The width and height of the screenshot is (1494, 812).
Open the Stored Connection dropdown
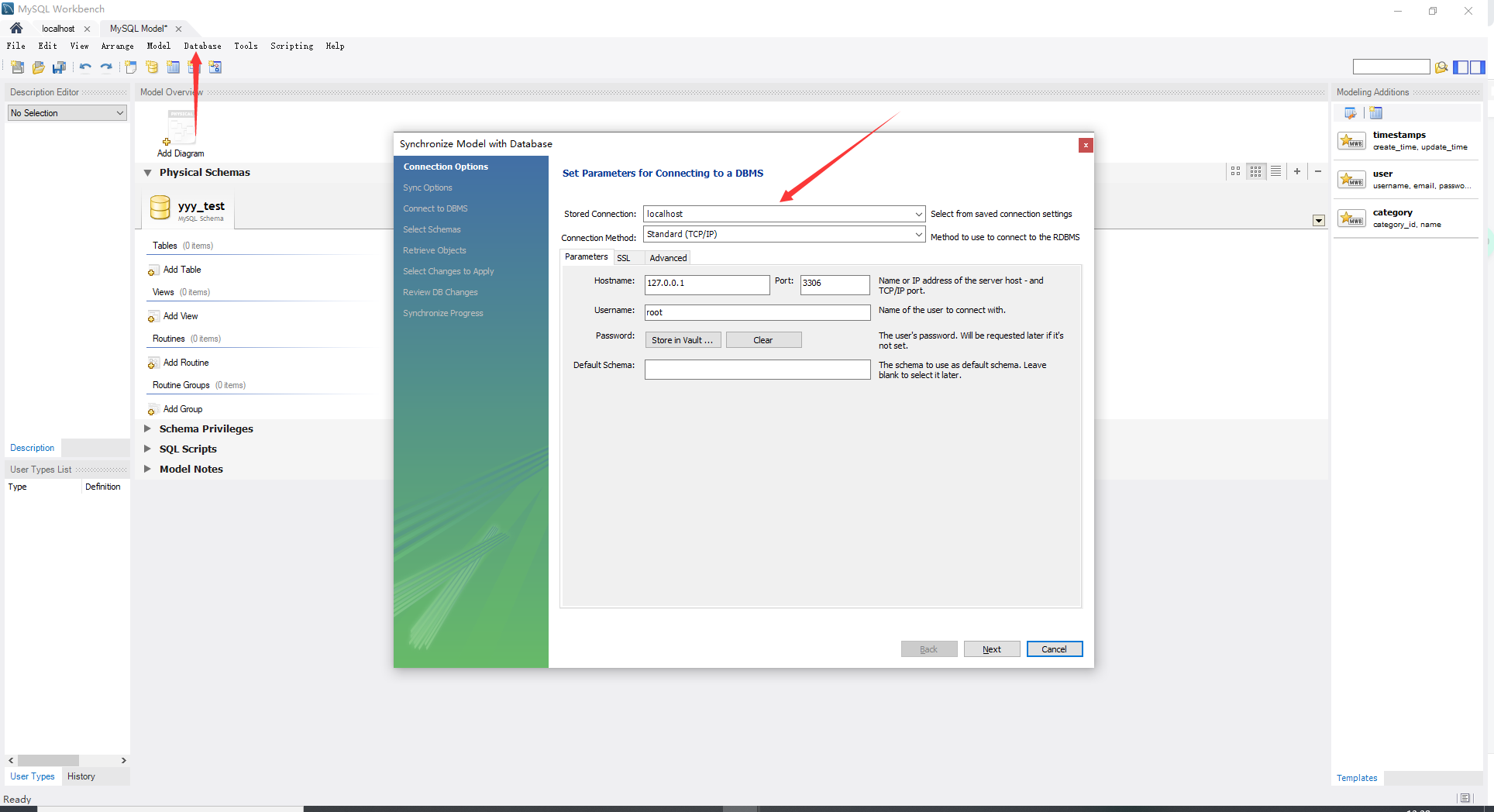[x=917, y=214]
